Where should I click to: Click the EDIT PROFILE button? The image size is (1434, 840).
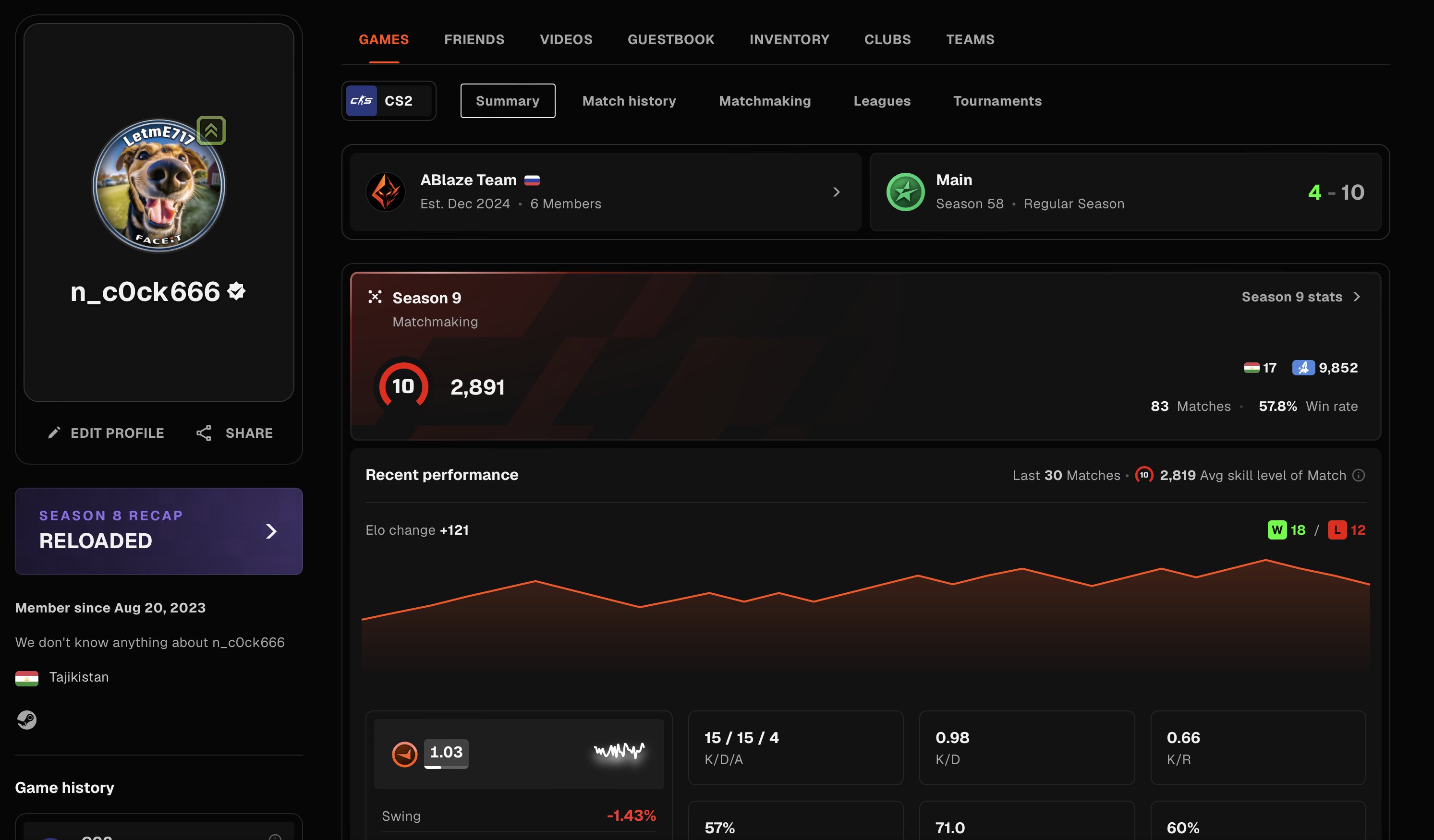106,433
